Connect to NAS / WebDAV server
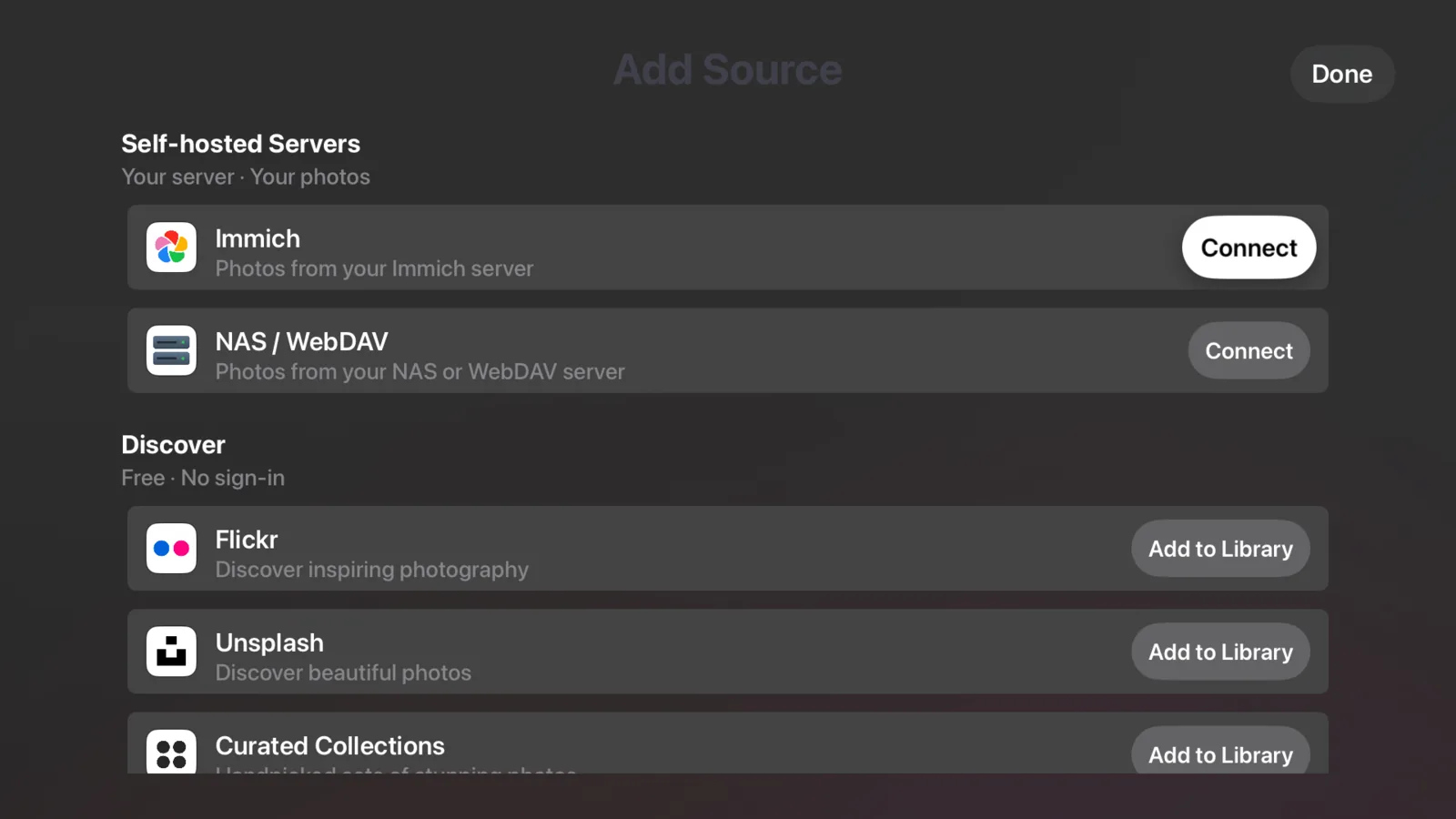This screenshot has height=819, width=1456. pos(1249,350)
